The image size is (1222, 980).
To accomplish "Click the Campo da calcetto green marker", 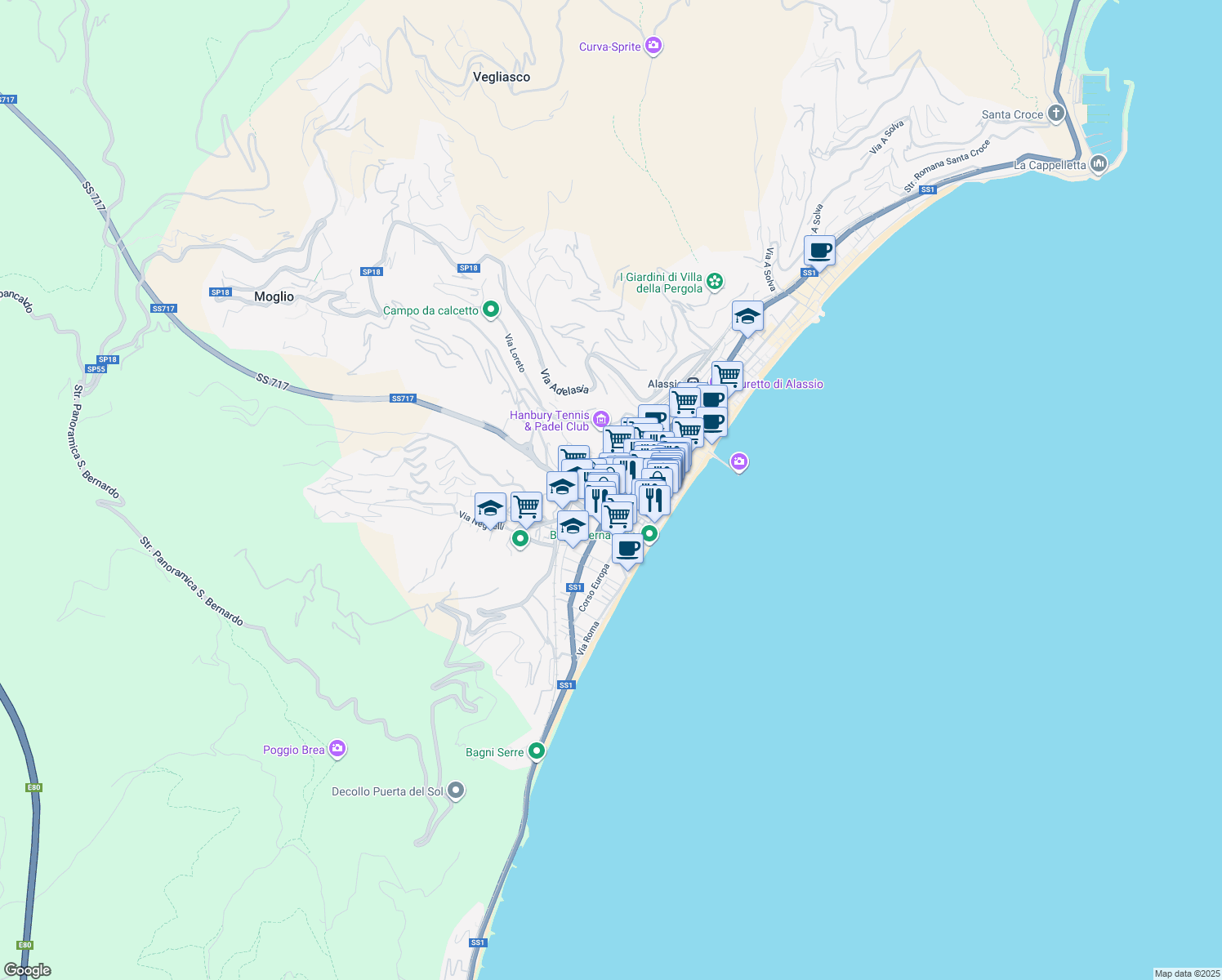I will point(491,310).
